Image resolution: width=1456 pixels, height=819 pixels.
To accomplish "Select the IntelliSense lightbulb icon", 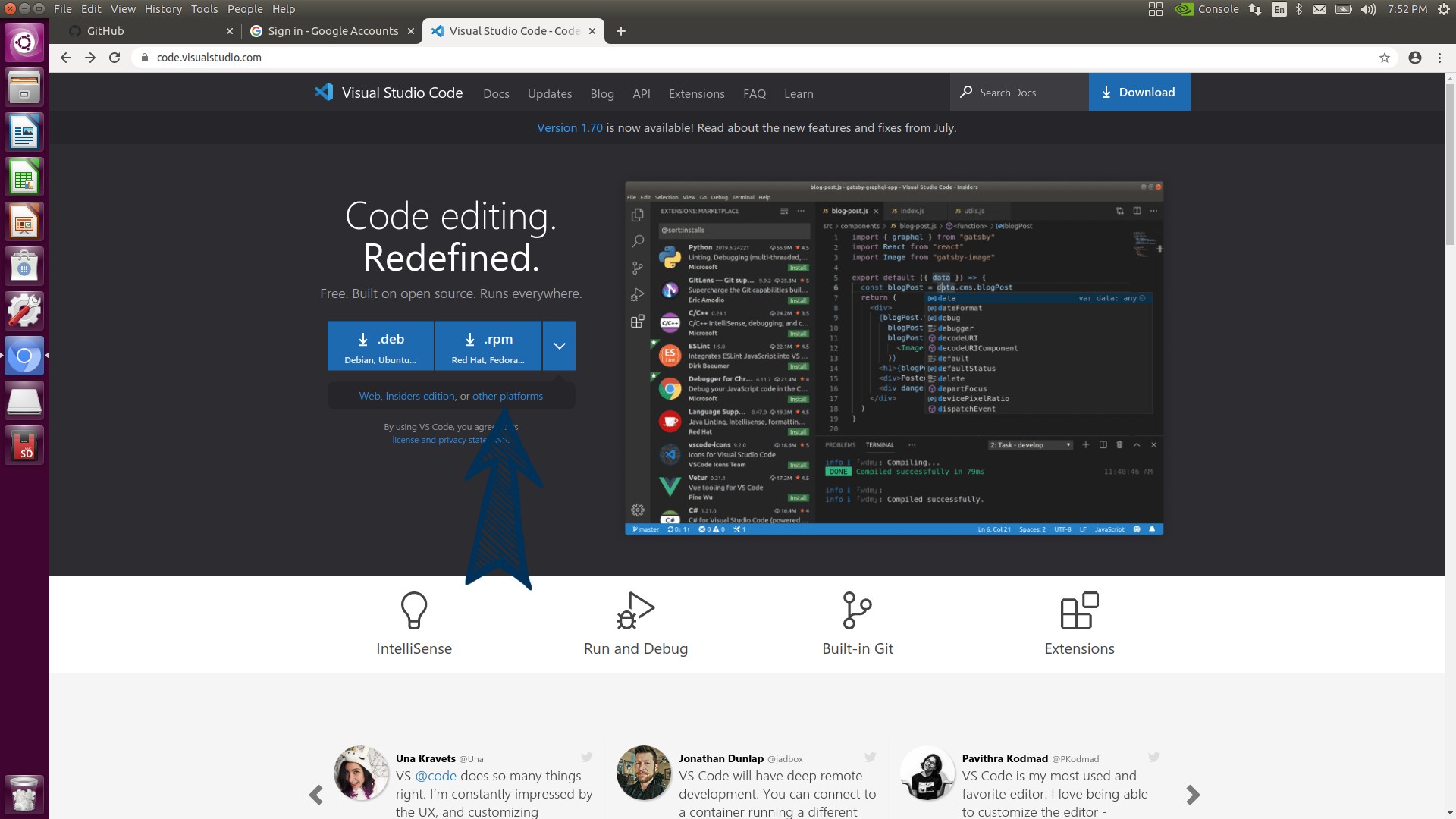I will tap(413, 610).
